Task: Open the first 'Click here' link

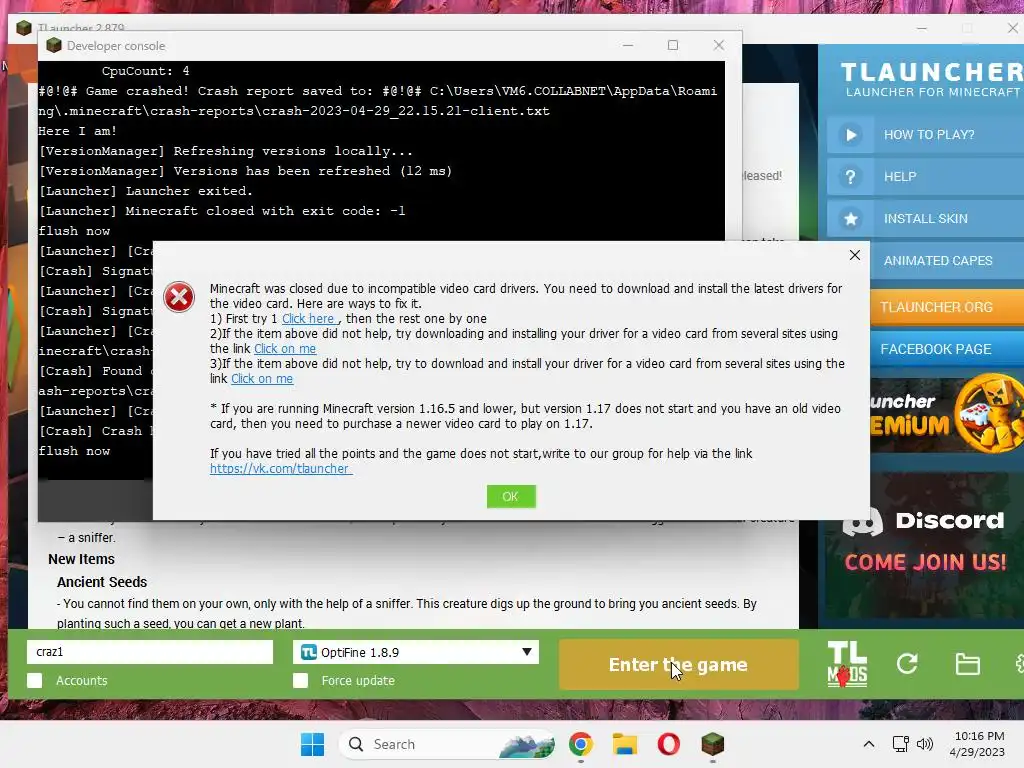Action: click(x=310, y=319)
